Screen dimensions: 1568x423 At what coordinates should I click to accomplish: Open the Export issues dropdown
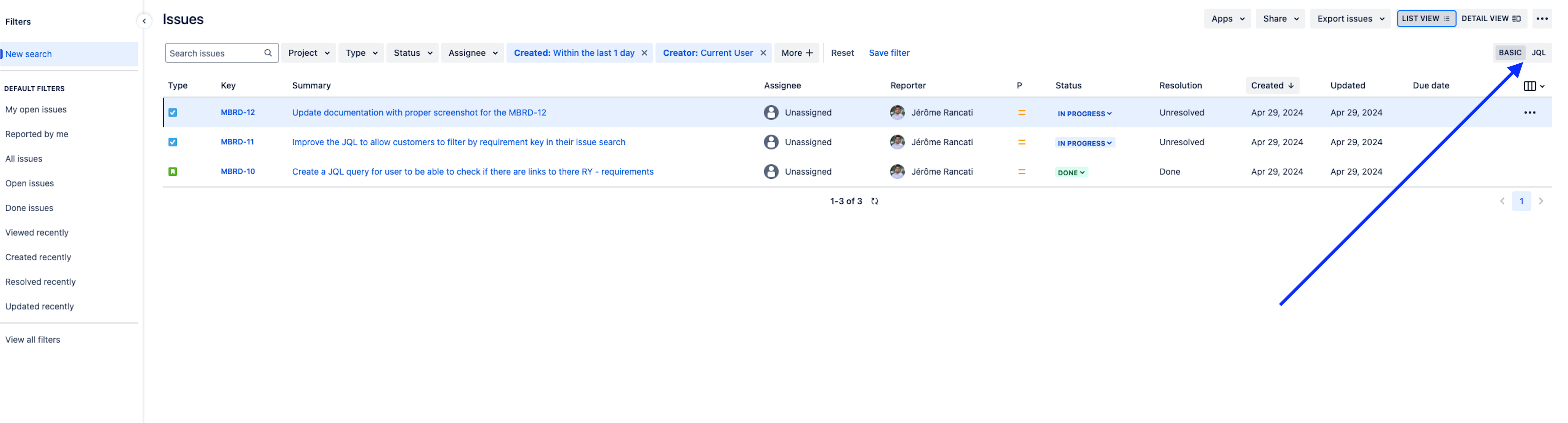coord(1350,19)
